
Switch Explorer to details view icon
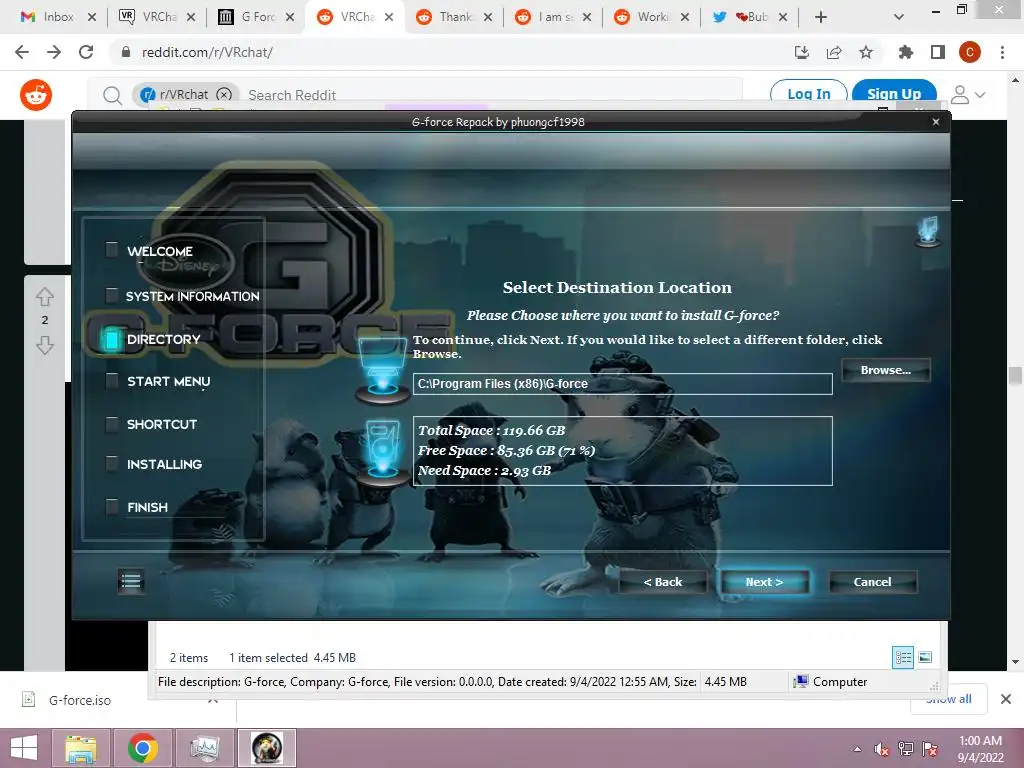click(903, 657)
